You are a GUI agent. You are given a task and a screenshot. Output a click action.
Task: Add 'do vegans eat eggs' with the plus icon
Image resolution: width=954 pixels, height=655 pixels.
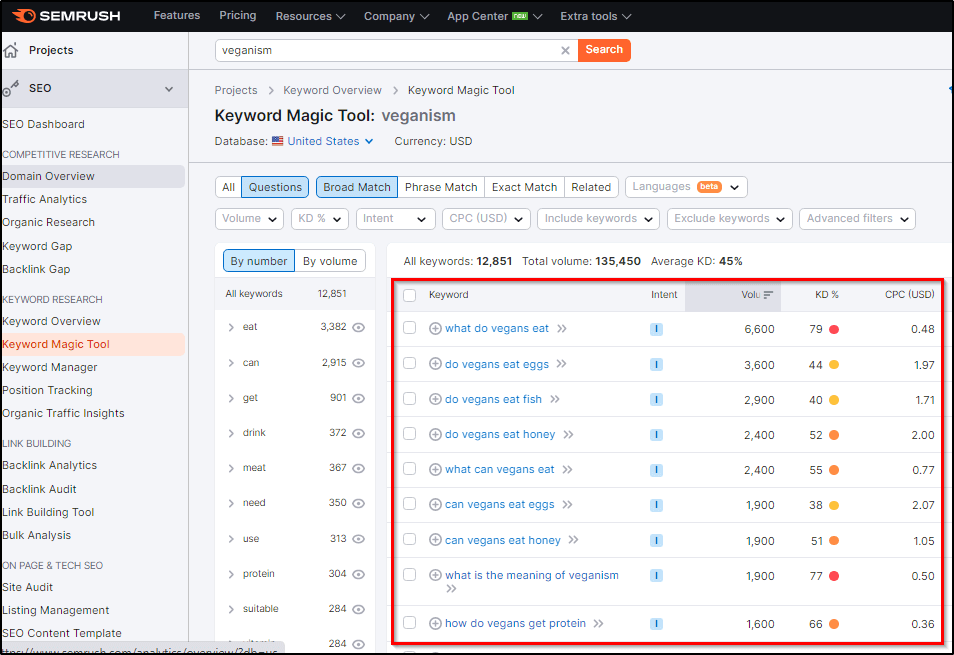coord(434,363)
